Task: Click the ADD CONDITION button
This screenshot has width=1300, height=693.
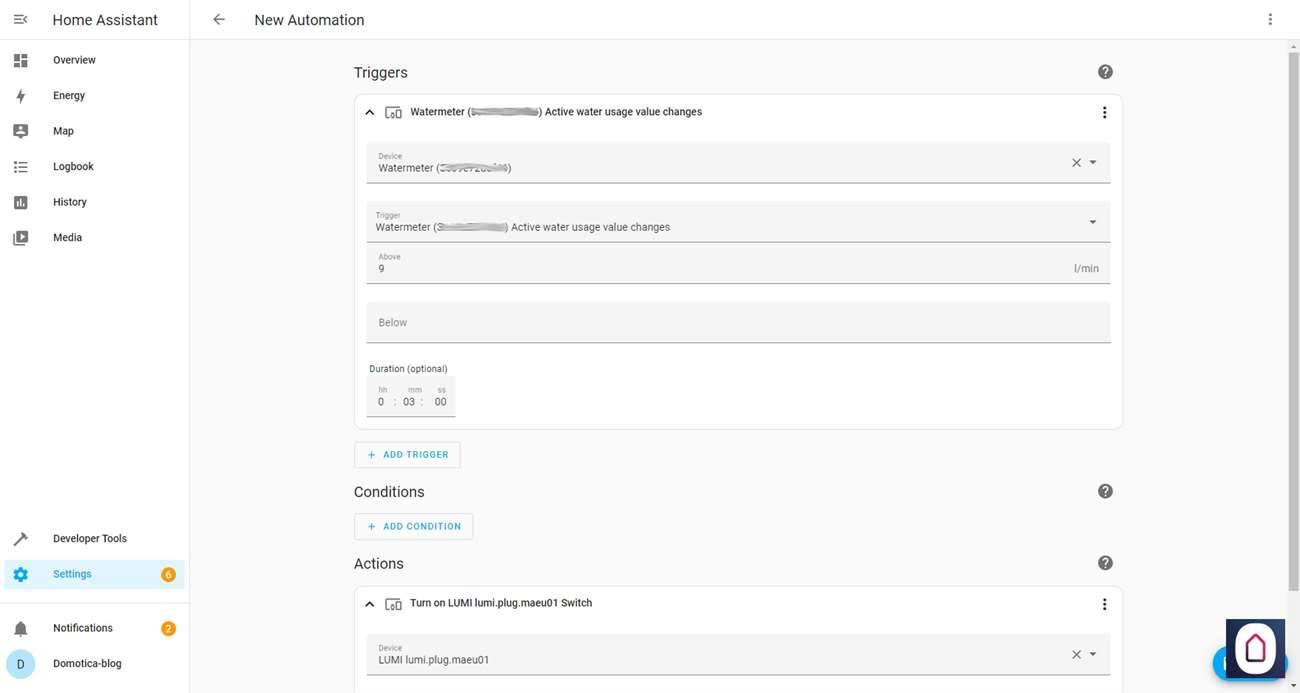Action: [x=413, y=527]
